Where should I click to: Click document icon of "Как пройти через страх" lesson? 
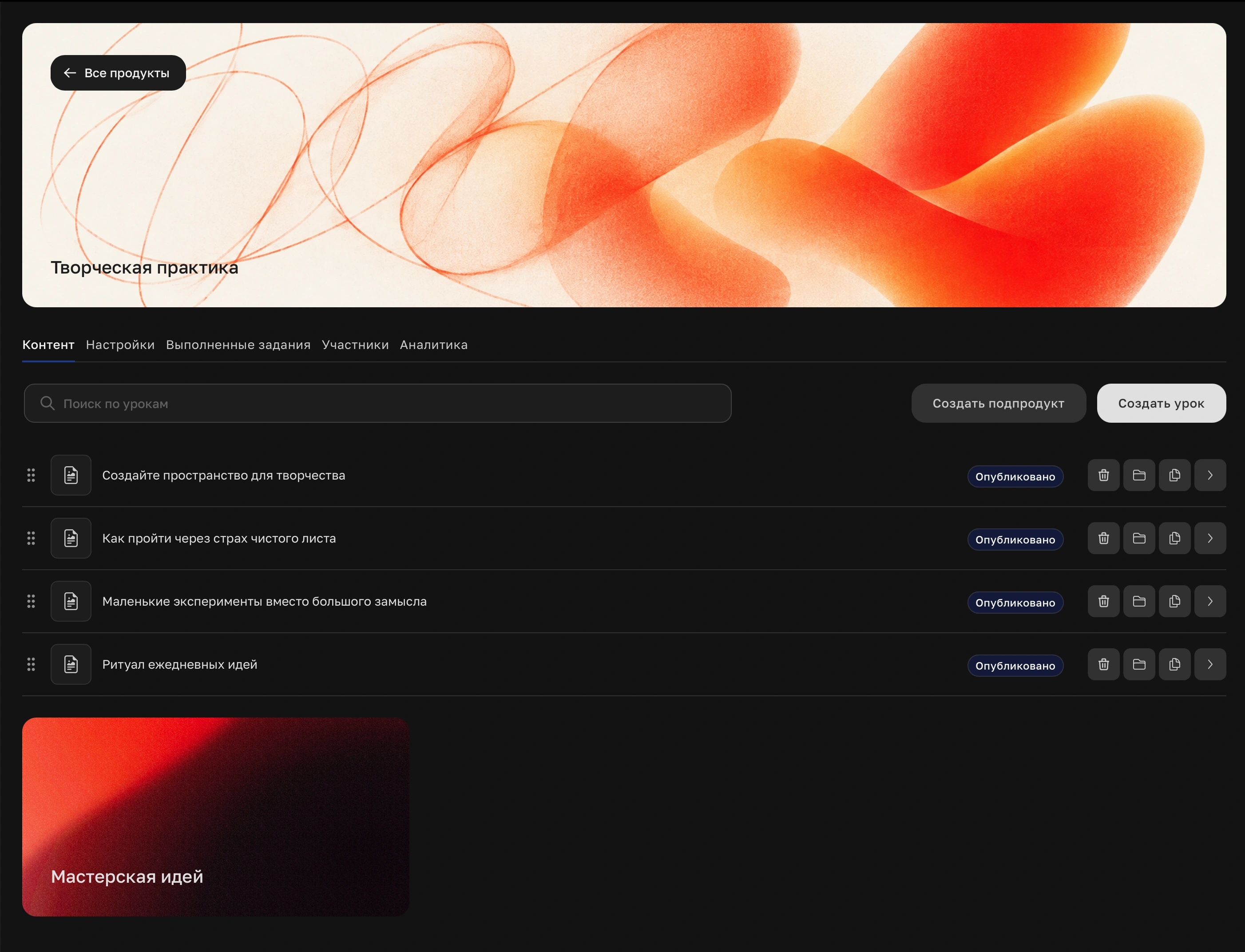pos(71,538)
